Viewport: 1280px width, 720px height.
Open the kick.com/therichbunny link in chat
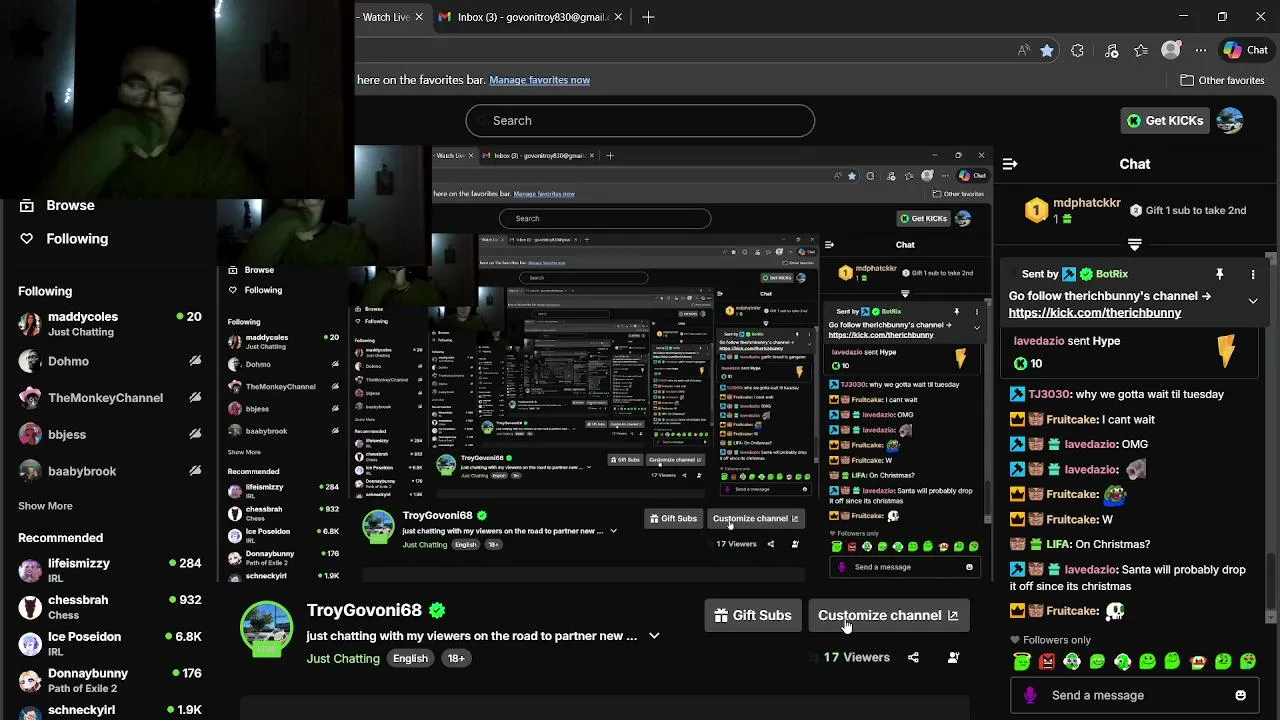pyautogui.click(x=1095, y=313)
